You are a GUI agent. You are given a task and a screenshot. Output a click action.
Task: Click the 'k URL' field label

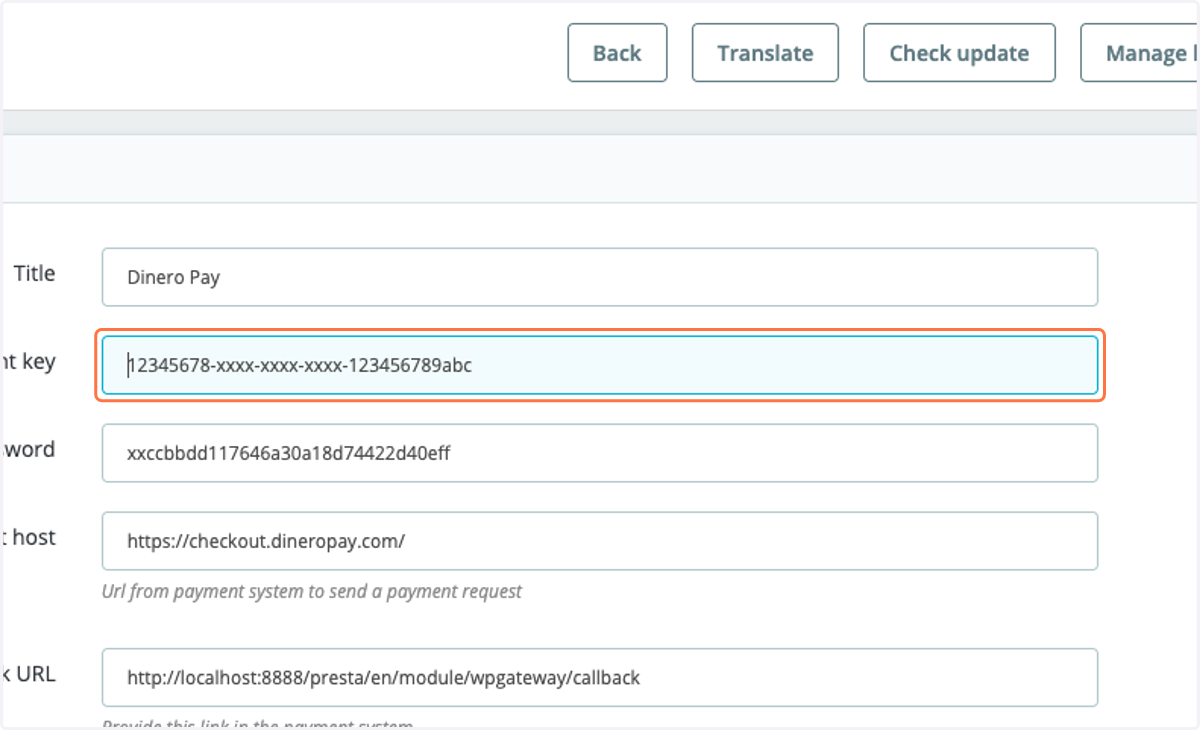coord(29,673)
